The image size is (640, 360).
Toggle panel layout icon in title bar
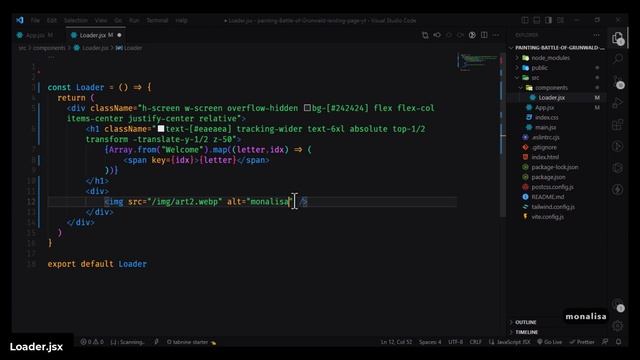(537, 20)
